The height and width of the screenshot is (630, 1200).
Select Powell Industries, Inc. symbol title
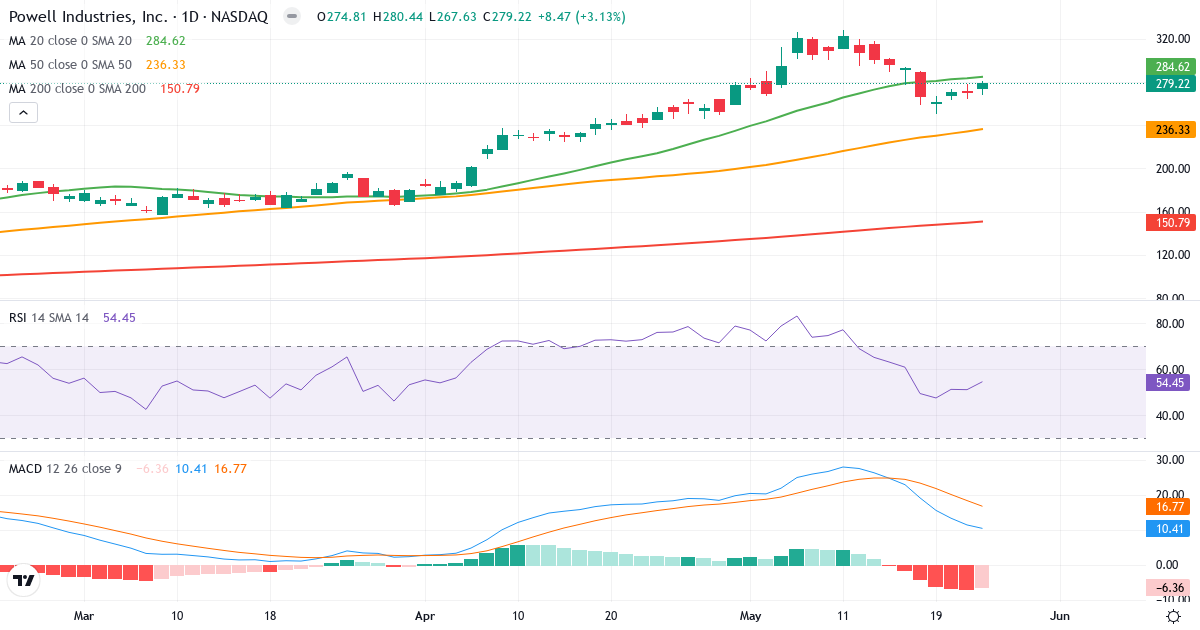click(x=138, y=17)
